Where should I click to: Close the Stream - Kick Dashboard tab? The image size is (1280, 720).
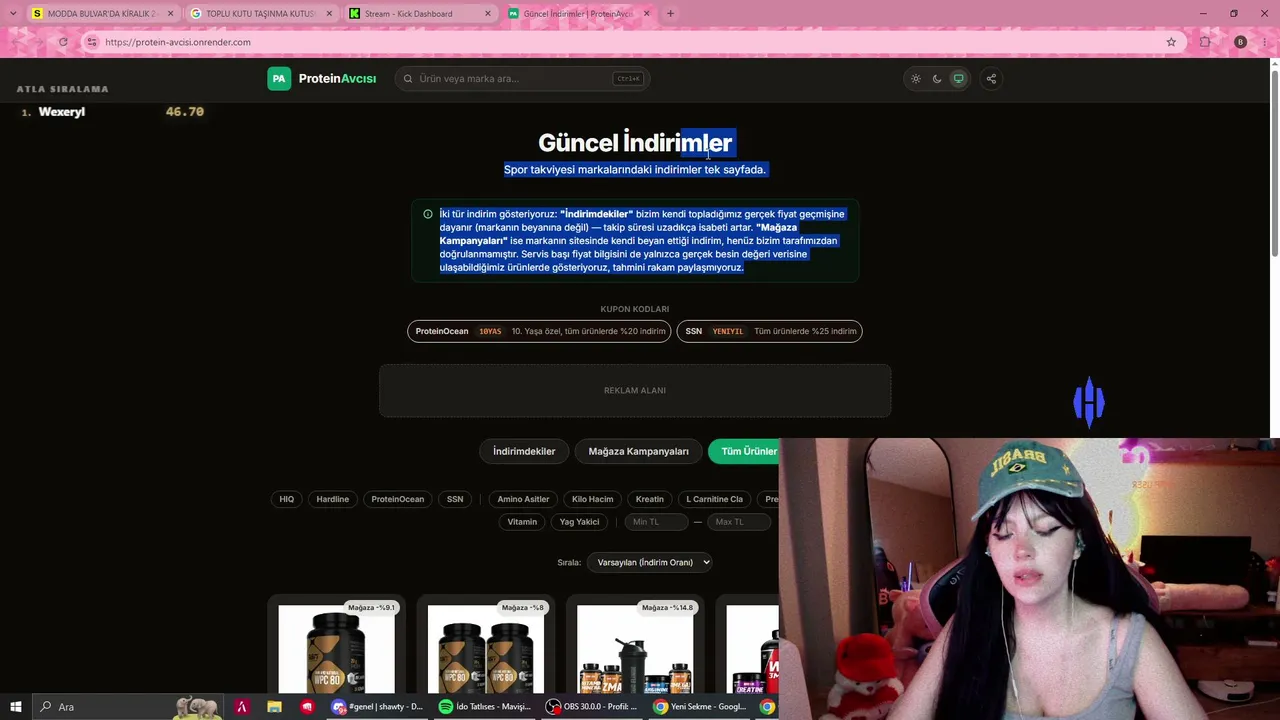[x=488, y=14]
